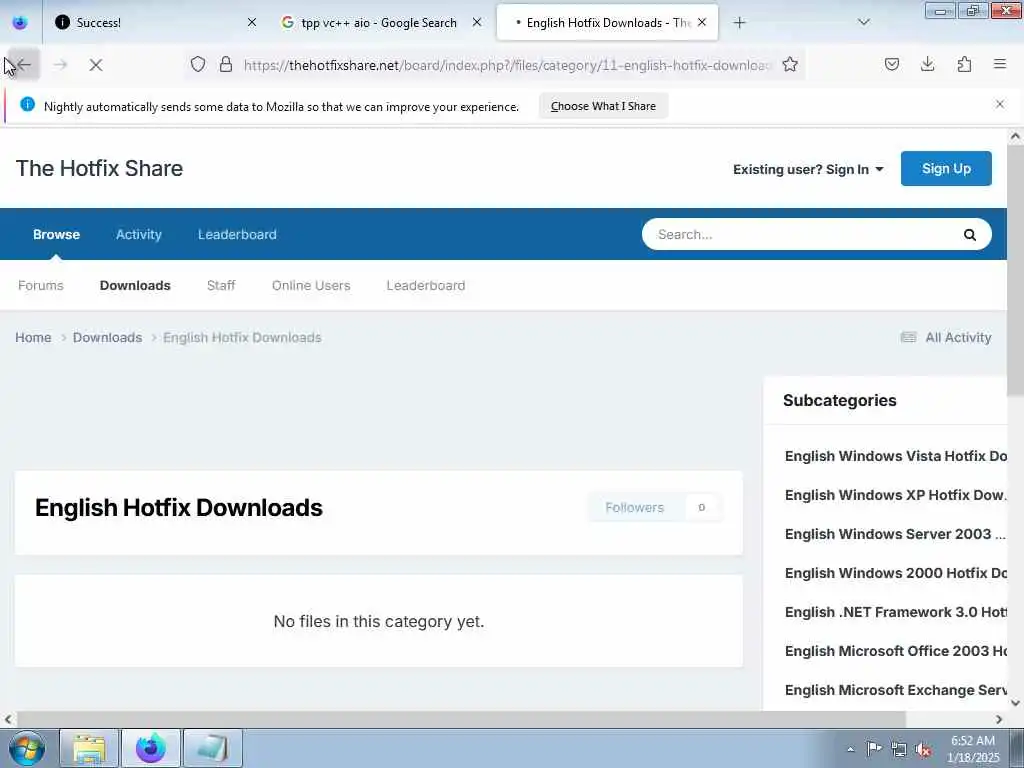This screenshot has height=768, width=1024.
Task: Click vertical scrollbar up arrow
Action: pyautogui.click(x=1016, y=136)
